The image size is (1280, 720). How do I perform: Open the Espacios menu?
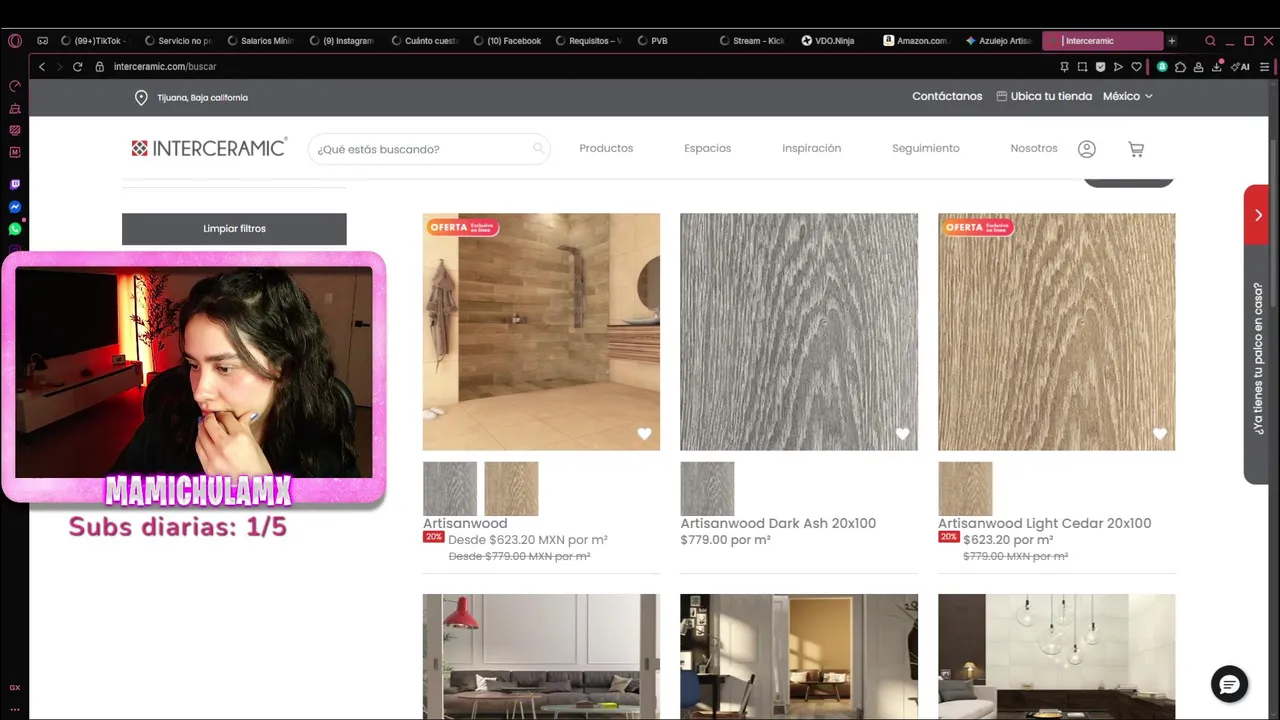click(x=707, y=148)
